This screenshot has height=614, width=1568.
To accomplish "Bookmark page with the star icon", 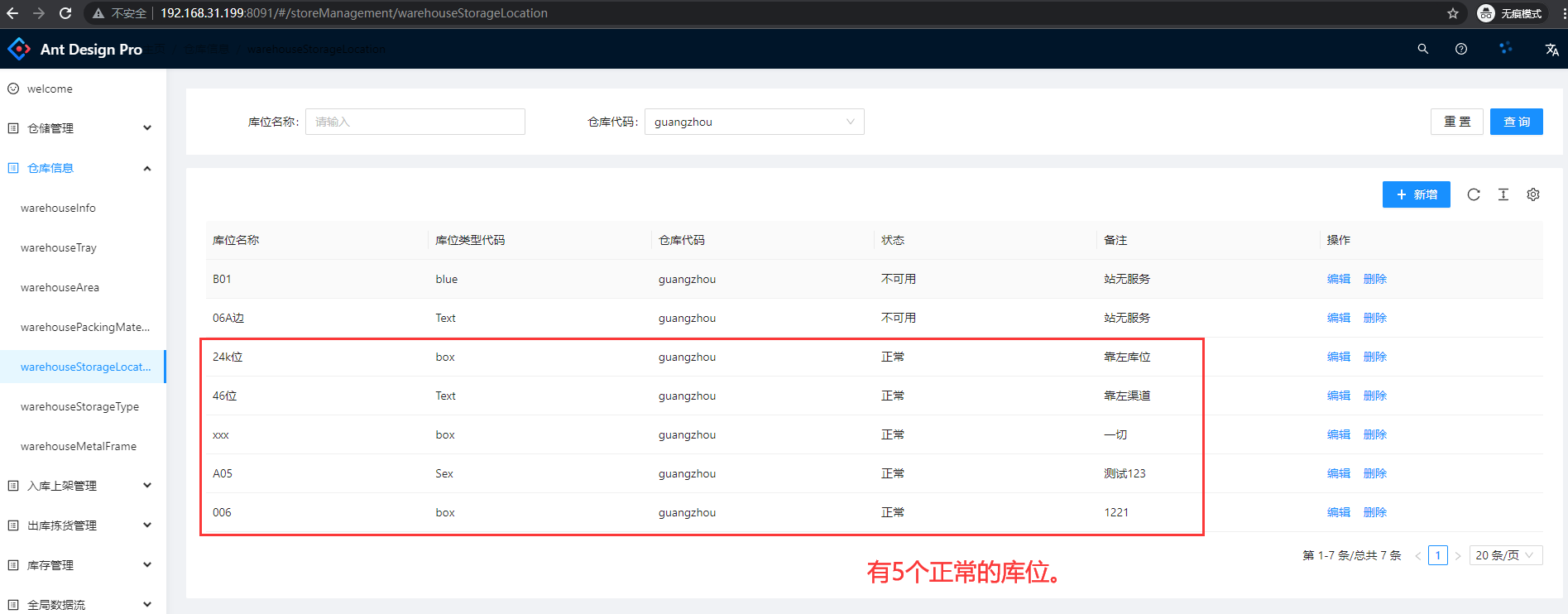I will (x=1453, y=13).
